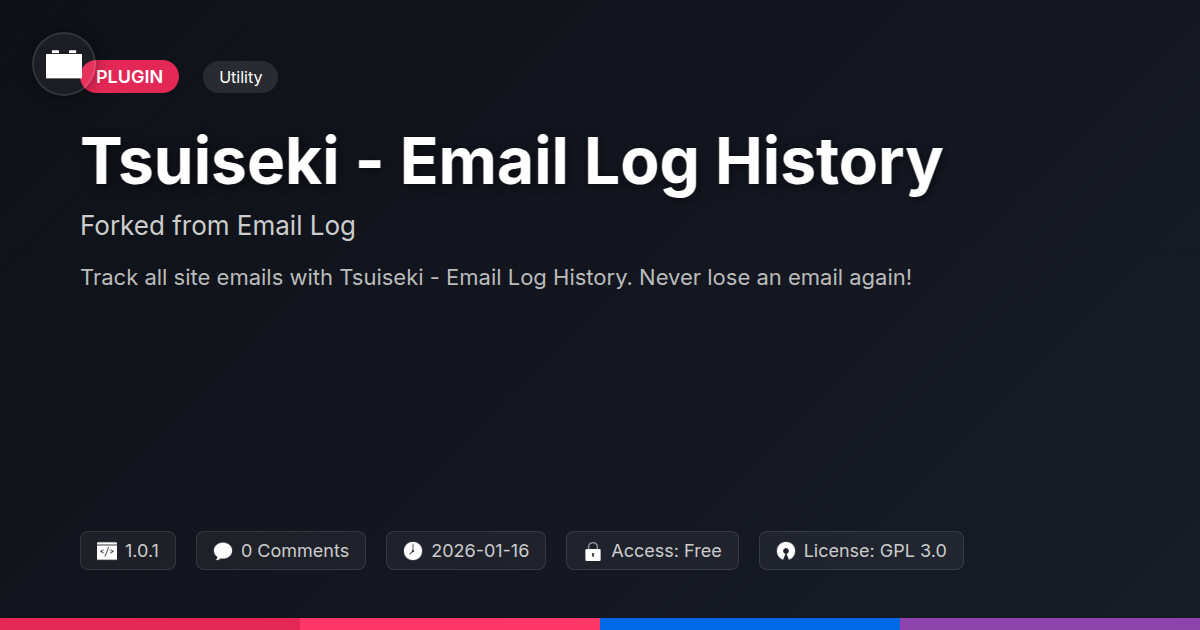Click the speech bubble comments icon
1200x630 pixels.
pyautogui.click(x=223, y=551)
